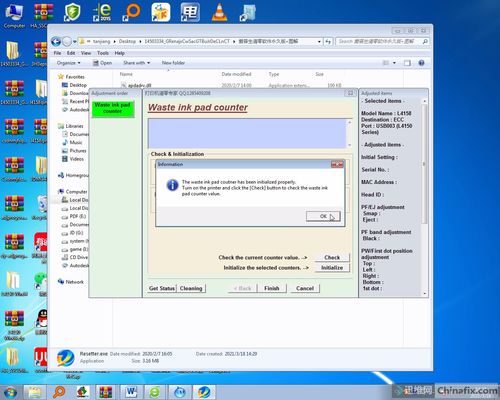Click the Get Status button
This screenshot has height=400, width=500.
point(162,288)
